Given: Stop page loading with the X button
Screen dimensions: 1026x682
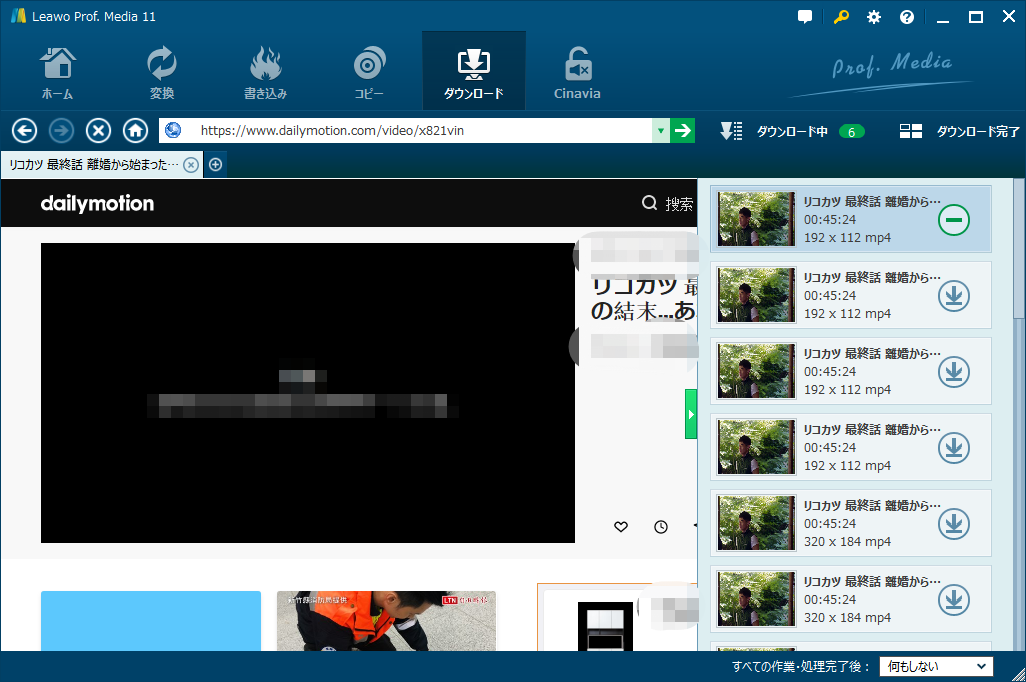Looking at the screenshot, I should [x=98, y=131].
